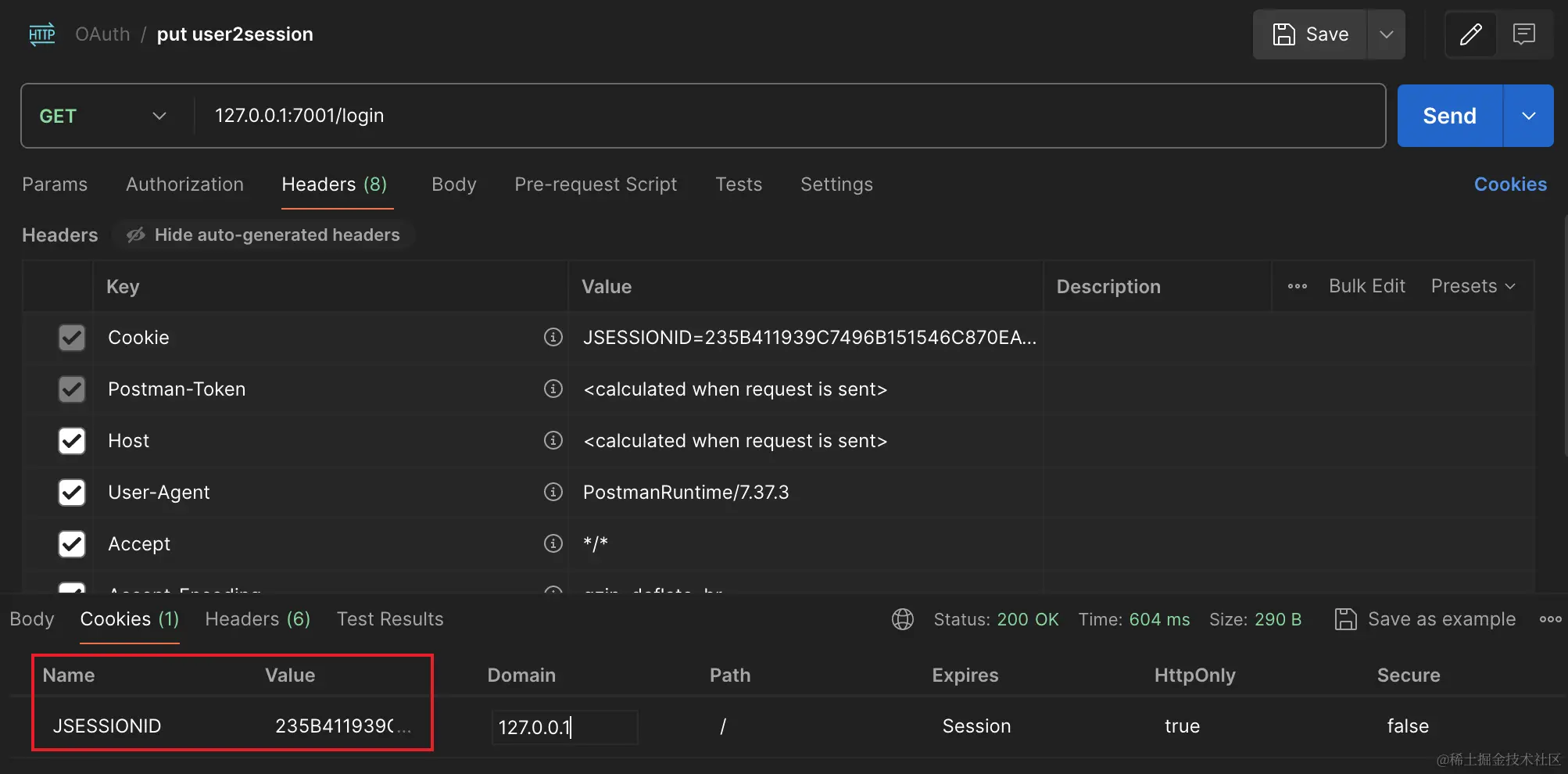
Task: Click the Save as example disk icon
Action: coord(1345,619)
